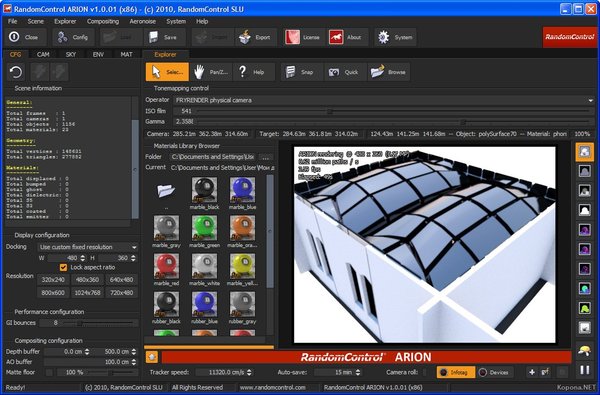Click the reset circular arrow icon
The image size is (600, 395).
coord(16,72)
